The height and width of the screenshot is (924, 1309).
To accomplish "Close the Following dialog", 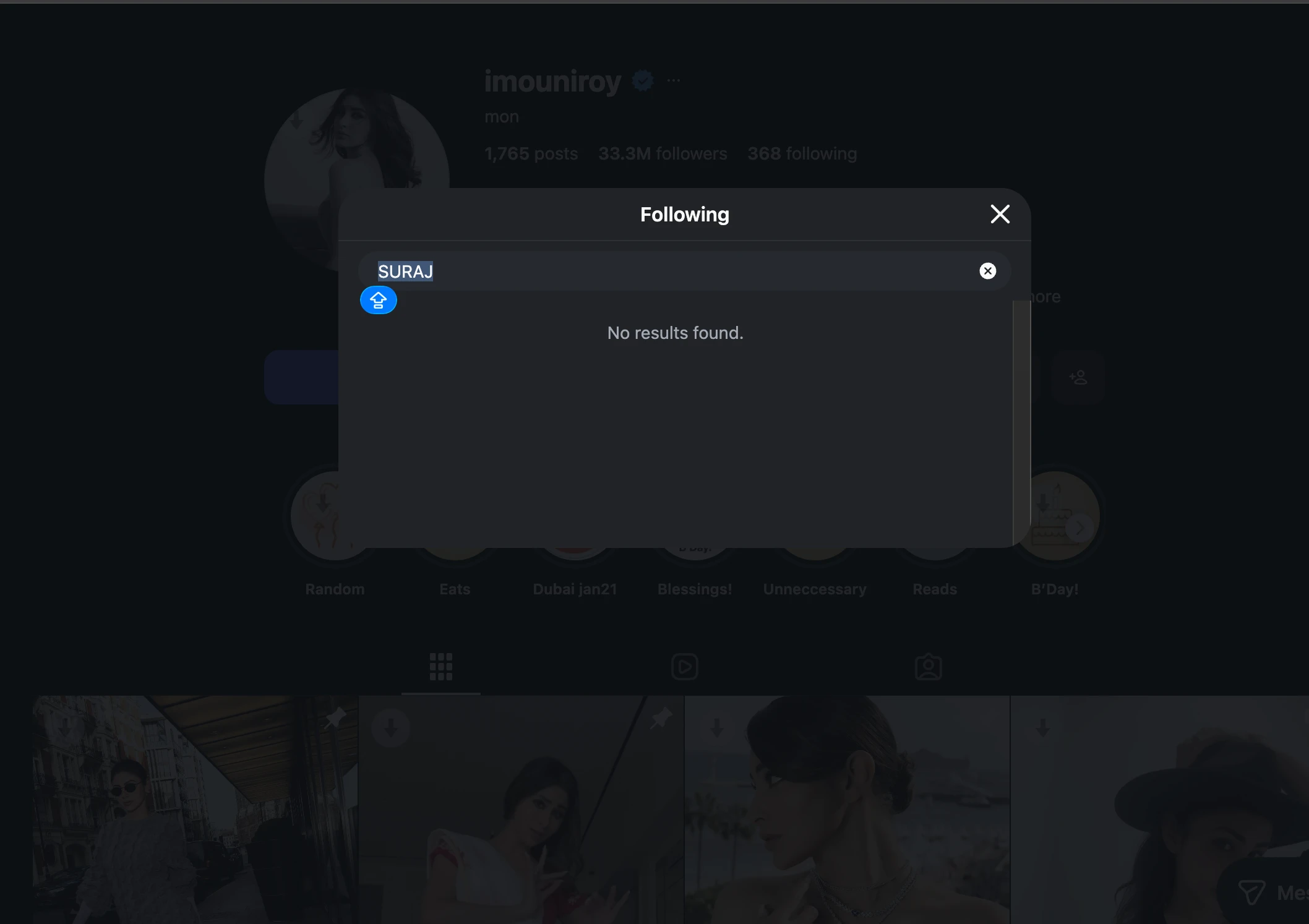I will coord(1000,214).
